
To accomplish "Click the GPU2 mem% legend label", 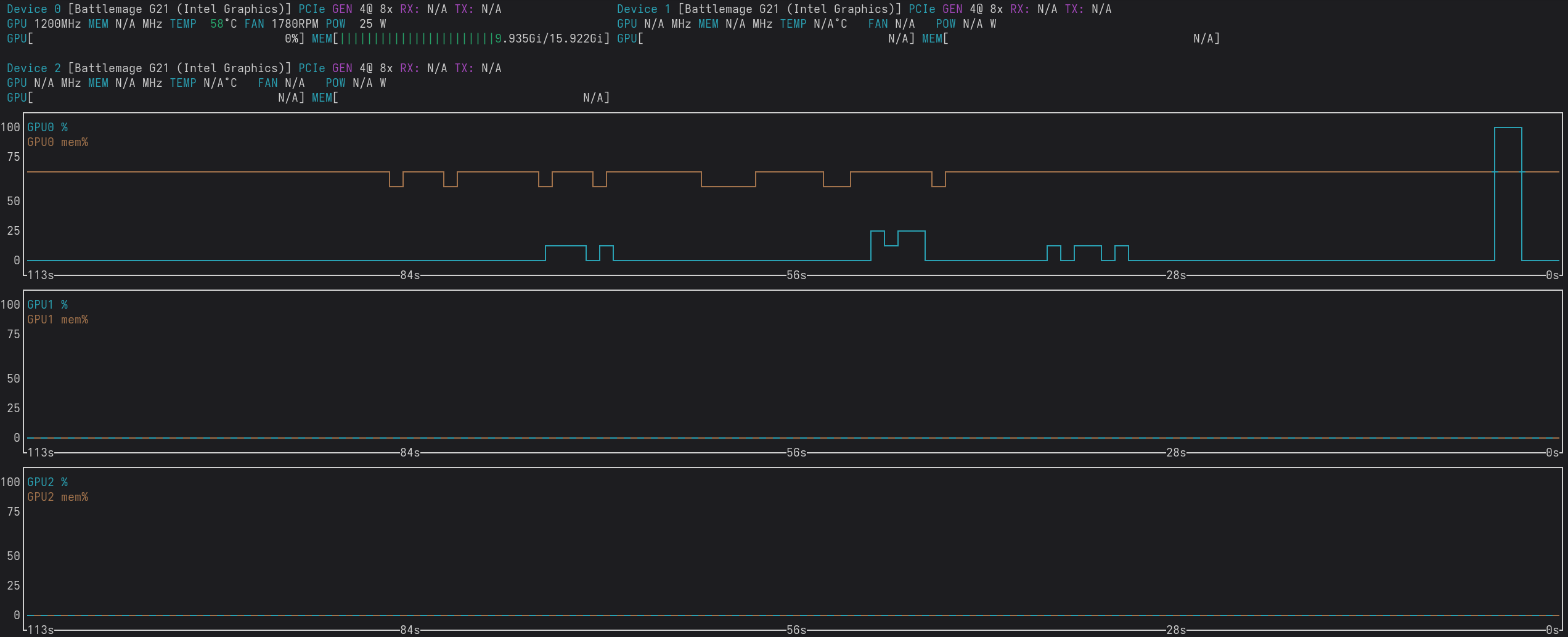I will point(57,497).
